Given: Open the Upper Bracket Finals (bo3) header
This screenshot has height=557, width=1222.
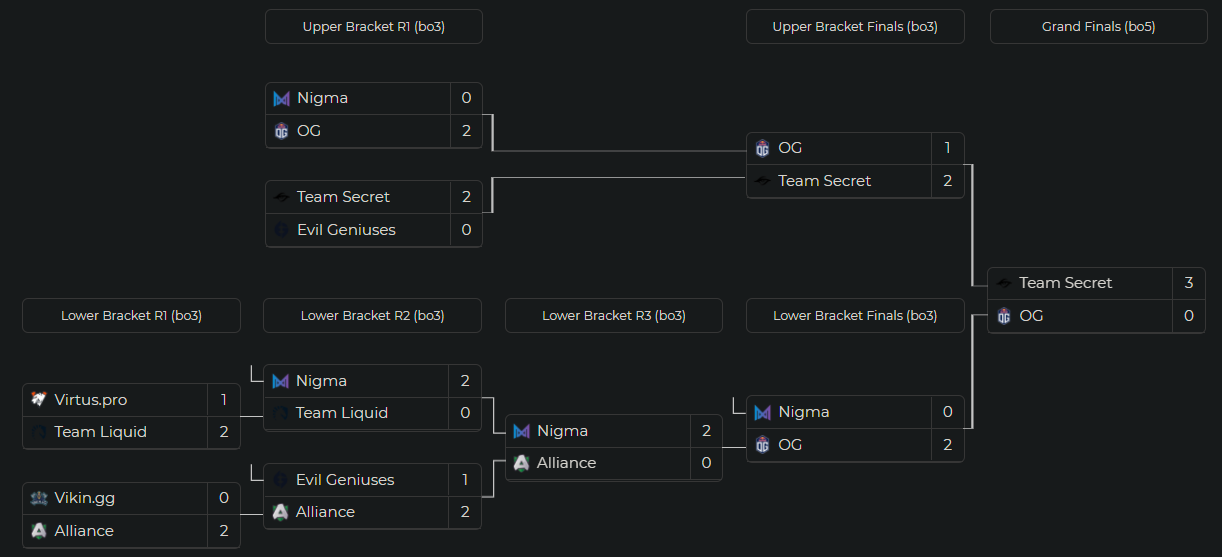Looking at the screenshot, I should (855, 27).
